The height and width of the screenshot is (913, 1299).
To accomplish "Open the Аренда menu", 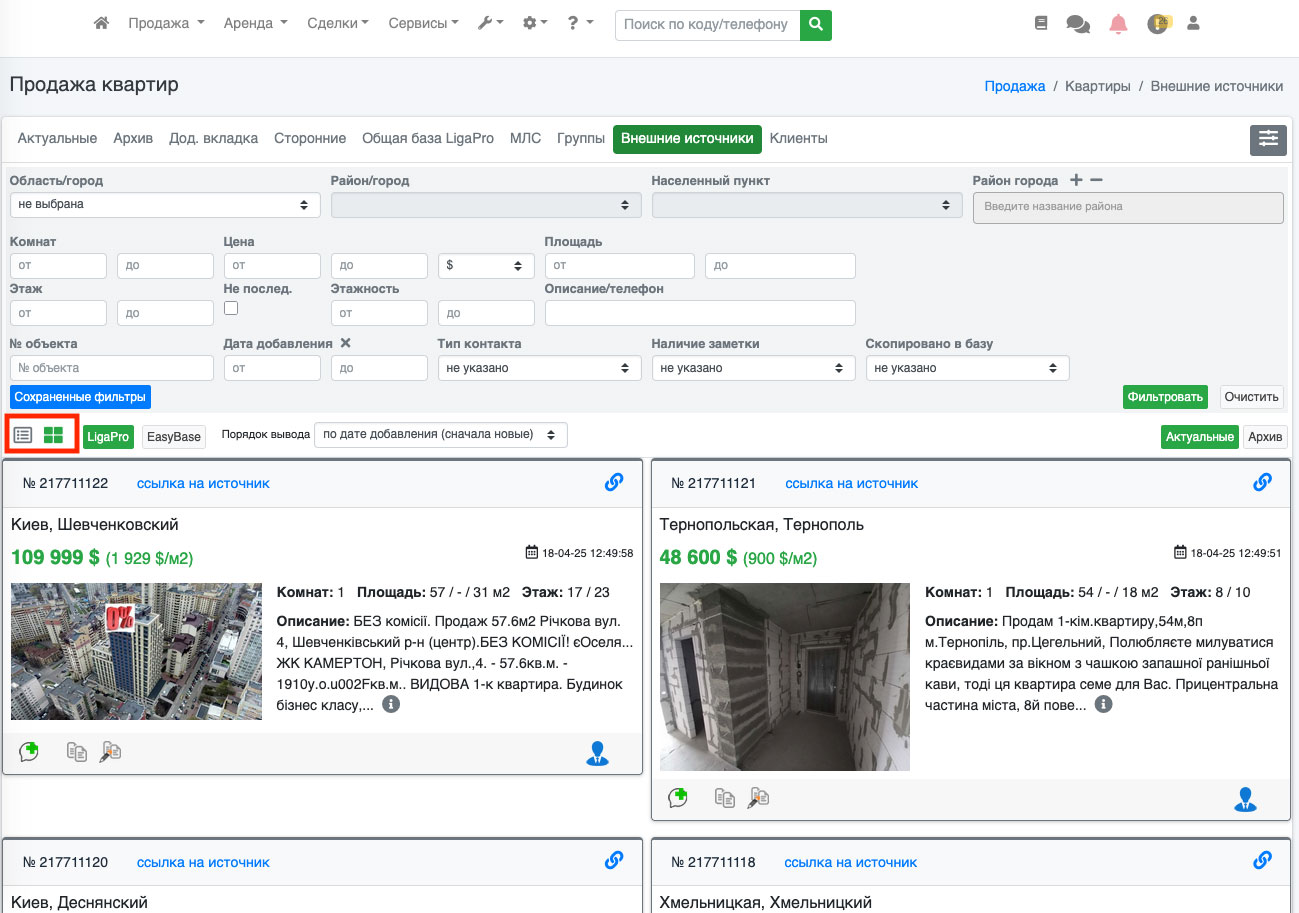I will [x=255, y=23].
